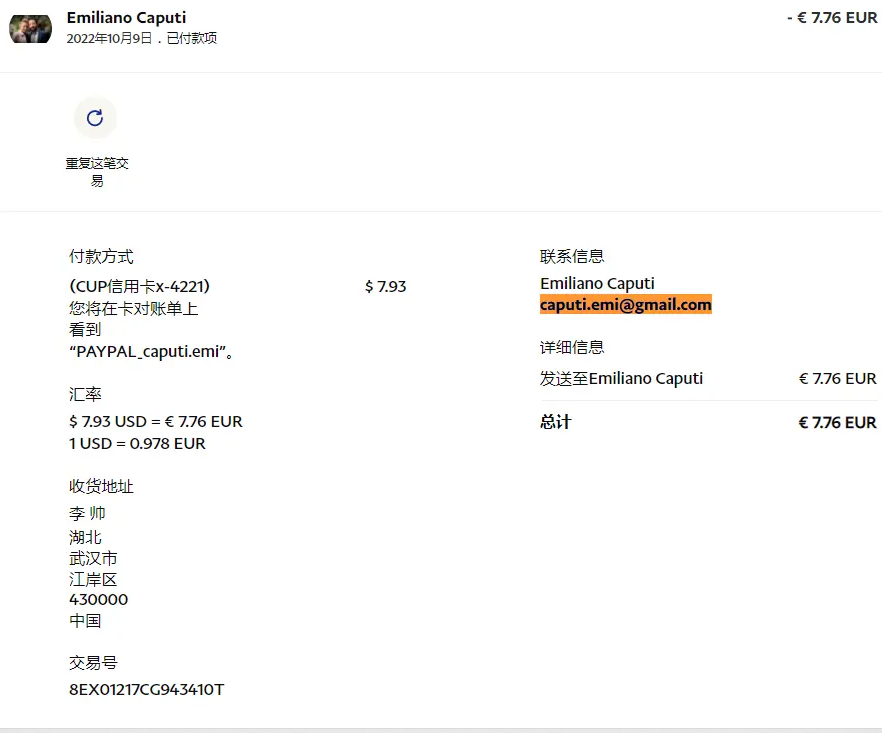Click the card text CUP信用卡x-4221
This screenshot has height=733, width=882.
pyautogui.click(x=140, y=286)
